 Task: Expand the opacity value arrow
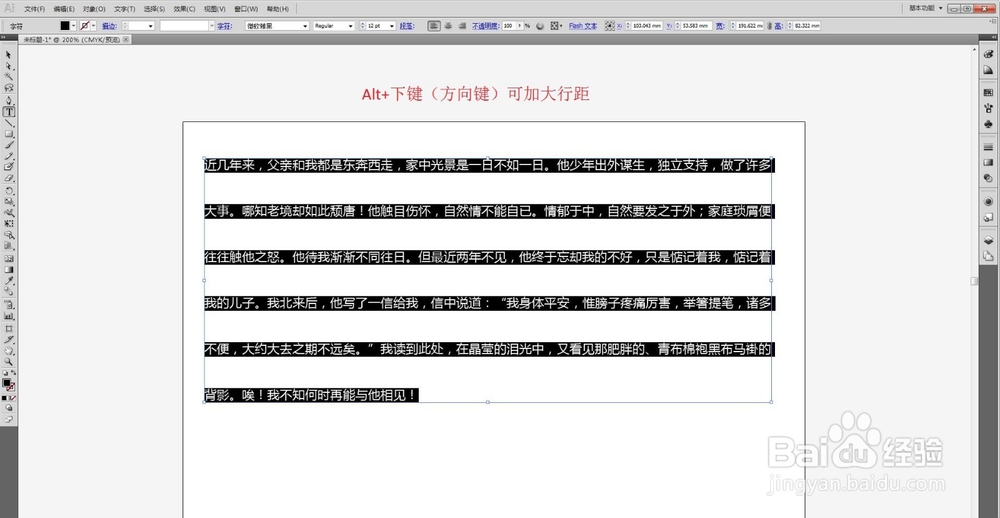coord(520,26)
